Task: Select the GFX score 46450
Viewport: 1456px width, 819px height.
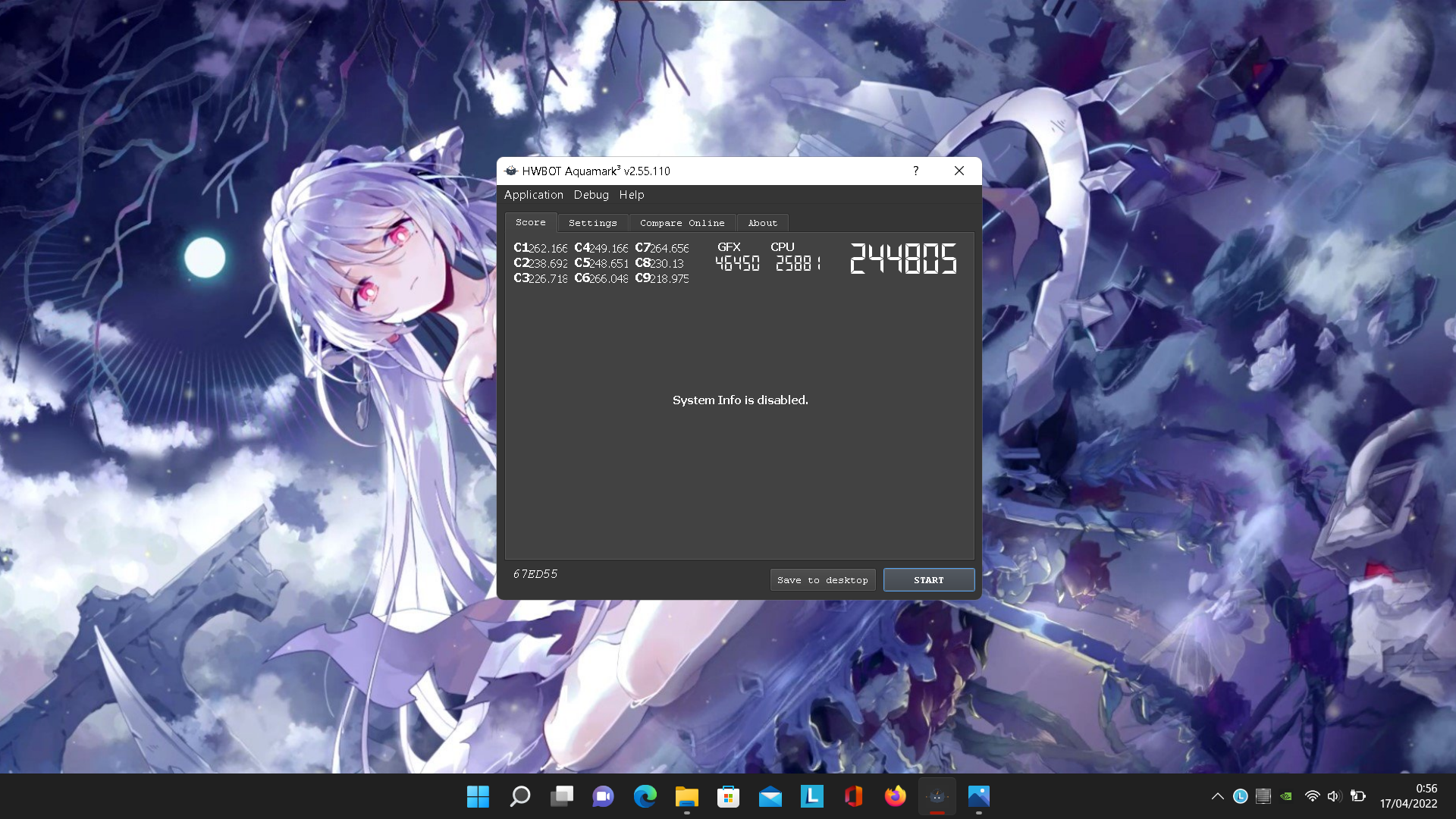Action: click(x=737, y=263)
